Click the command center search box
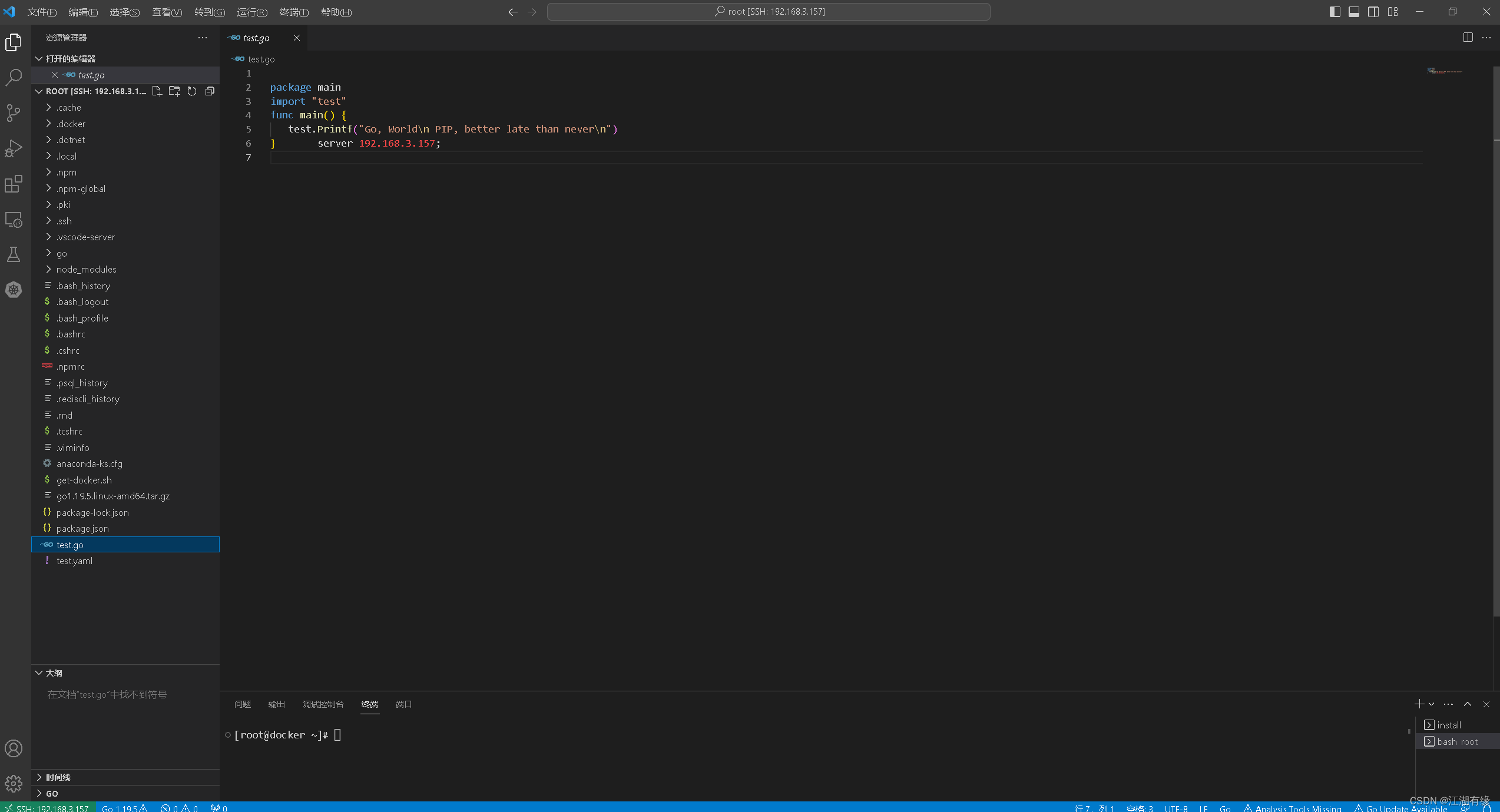This screenshot has width=1500, height=812. click(768, 12)
